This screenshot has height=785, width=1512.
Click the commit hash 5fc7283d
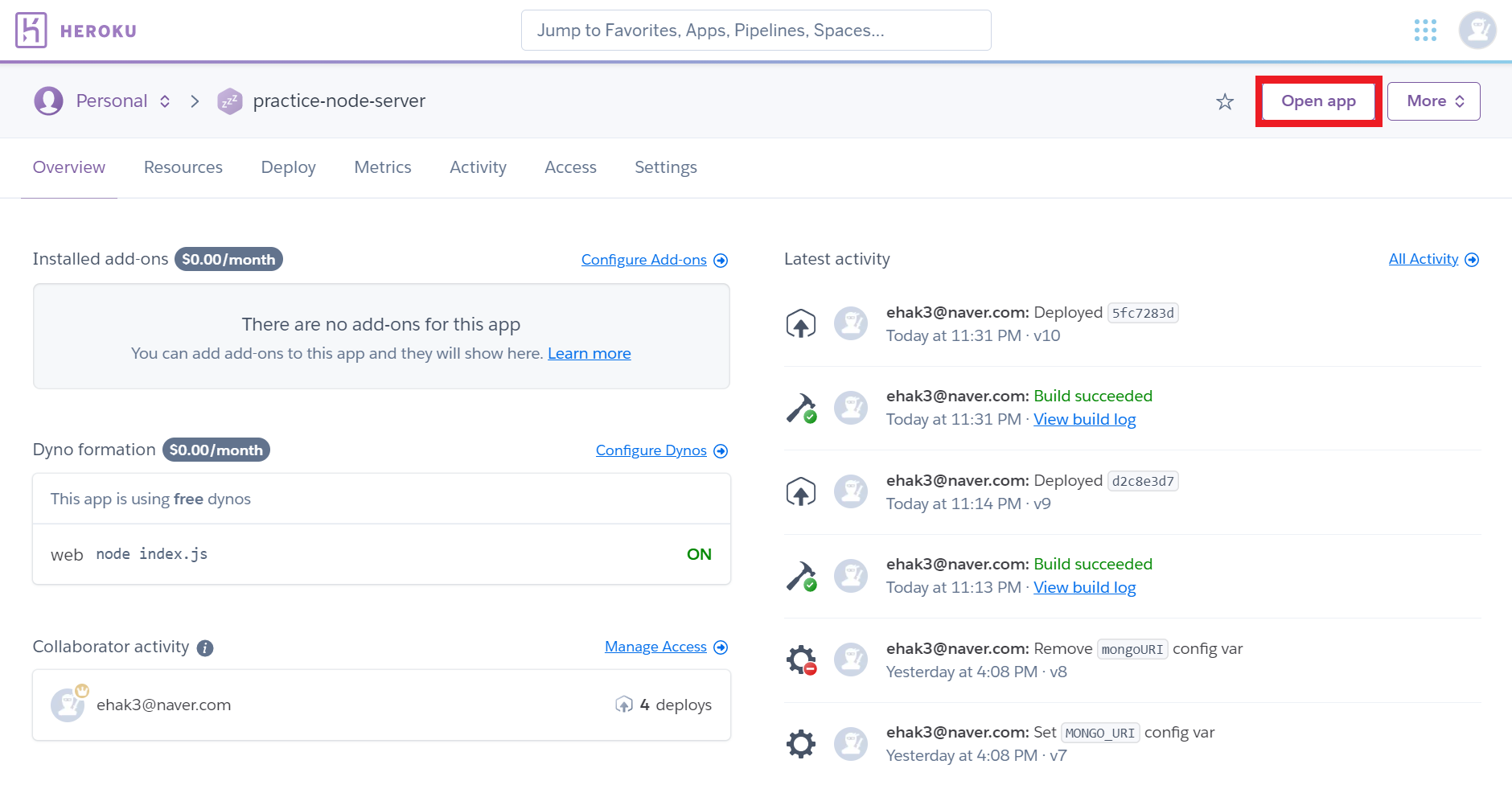coord(1143,313)
